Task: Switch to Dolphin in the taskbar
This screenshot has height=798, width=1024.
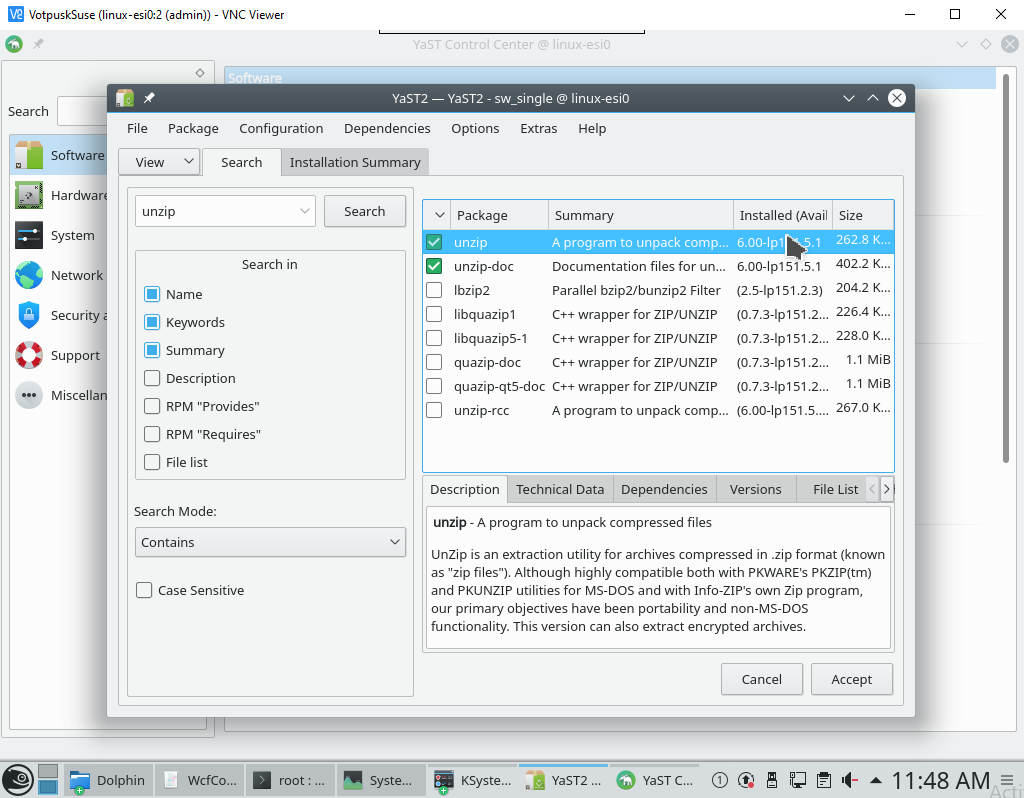Action: 108,780
